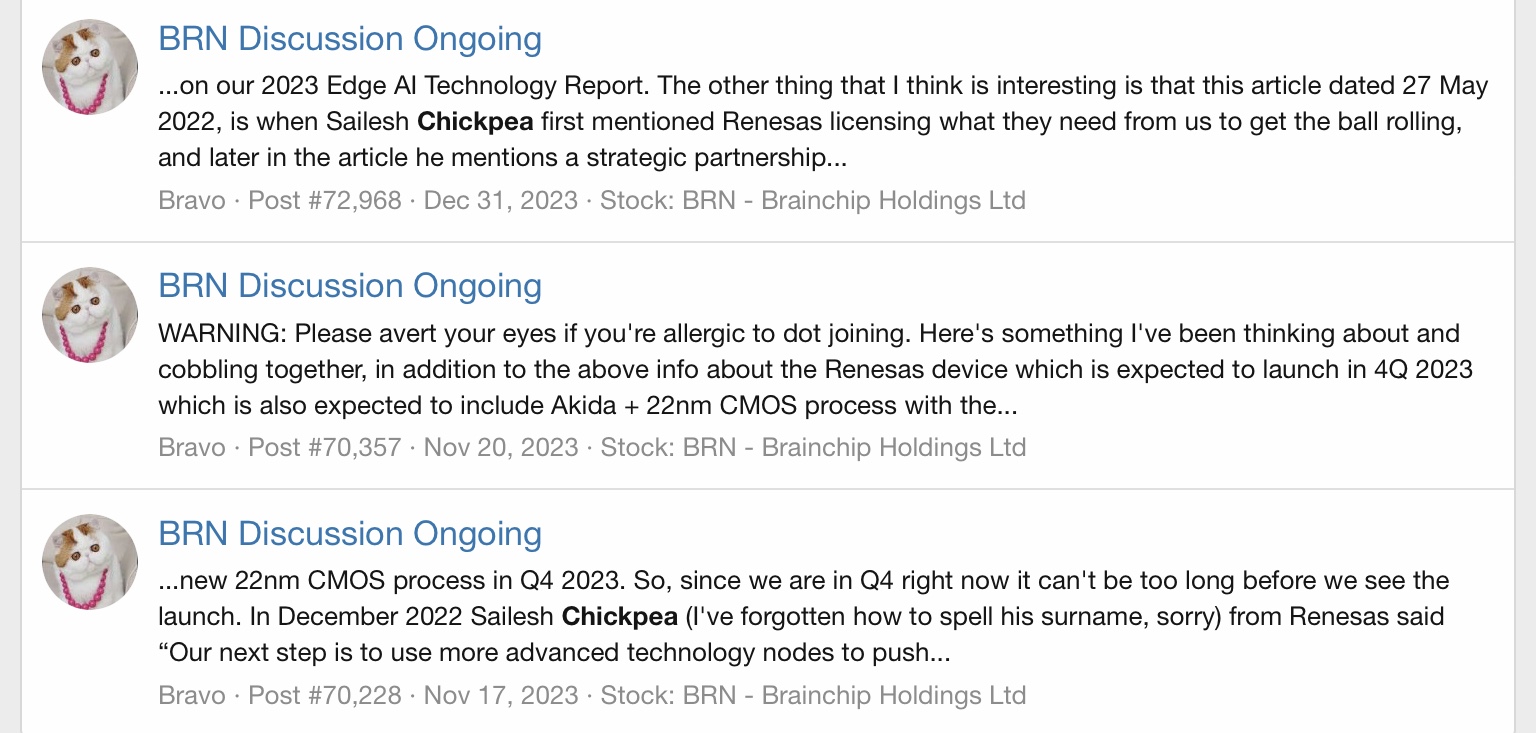Click author Bravo on post #72,968
The height and width of the screenshot is (733, 1536).
(191, 200)
